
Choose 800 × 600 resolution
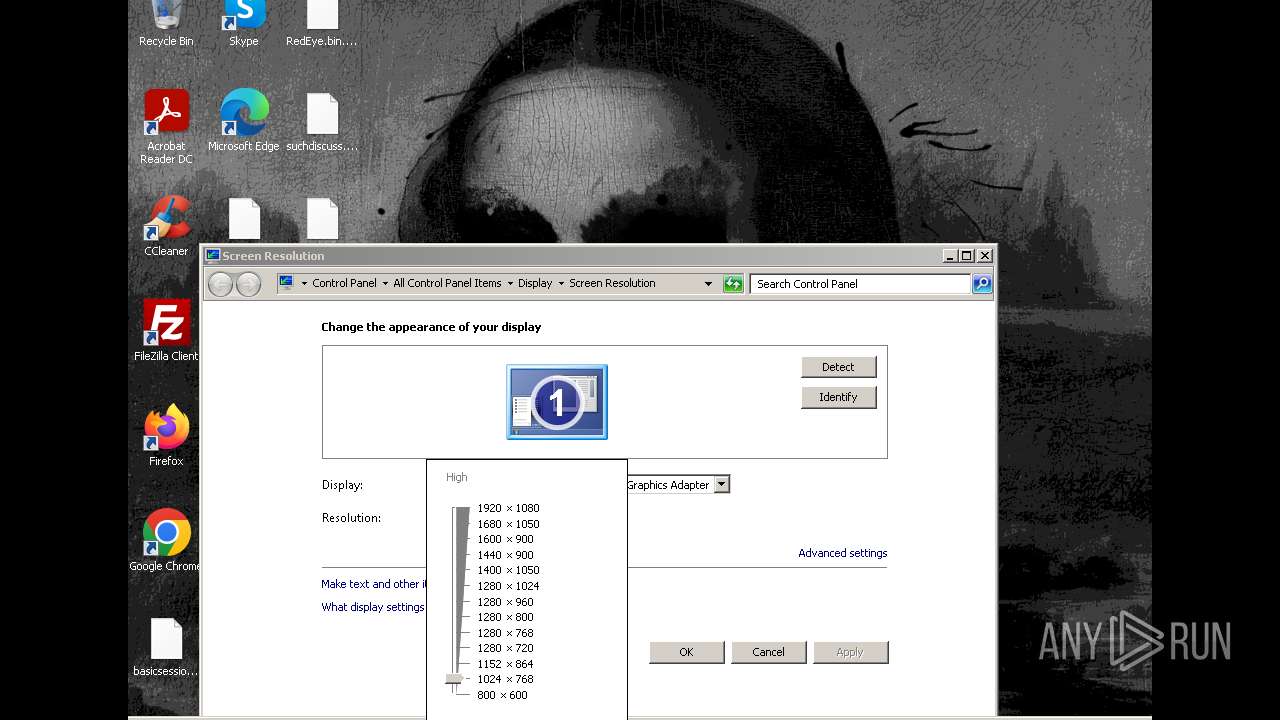point(502,695)
